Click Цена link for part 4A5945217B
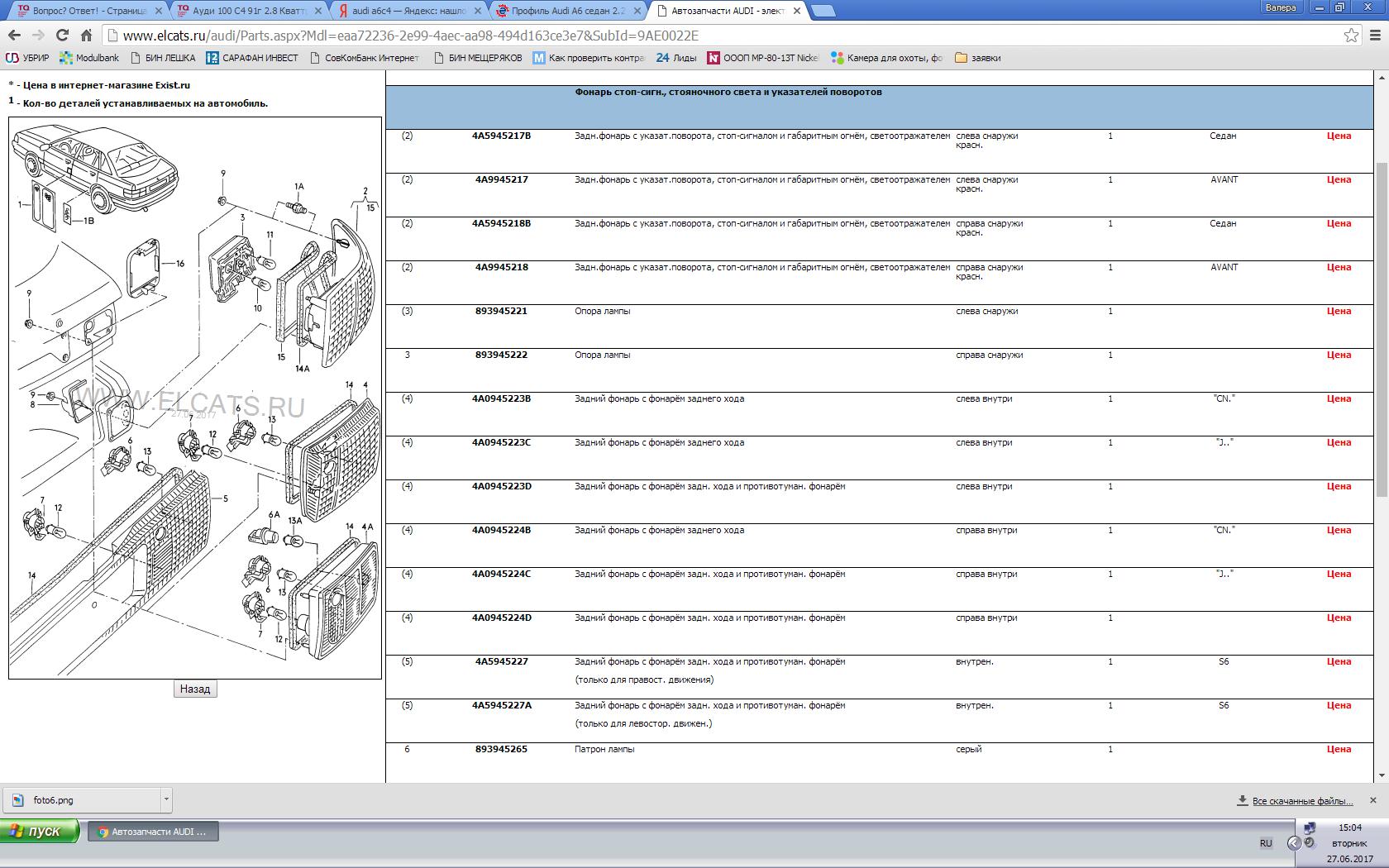The height and width of the screenshot is (868, 1389). click(1339, 136)
